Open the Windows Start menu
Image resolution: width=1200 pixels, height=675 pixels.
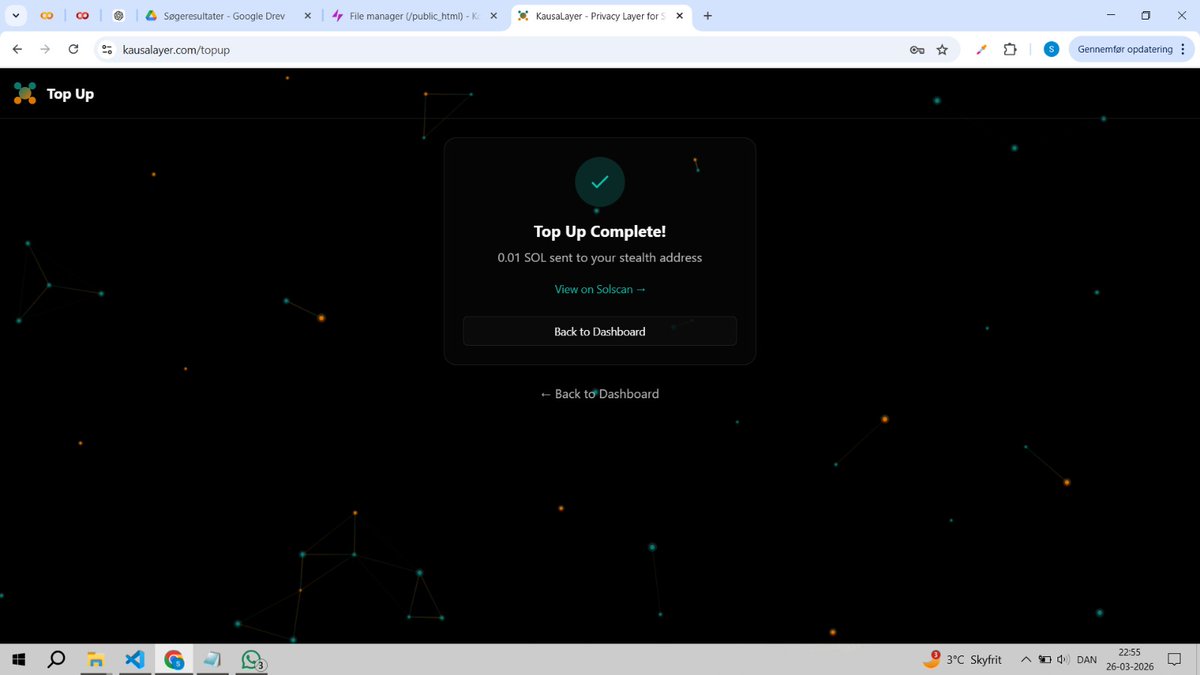18,660
